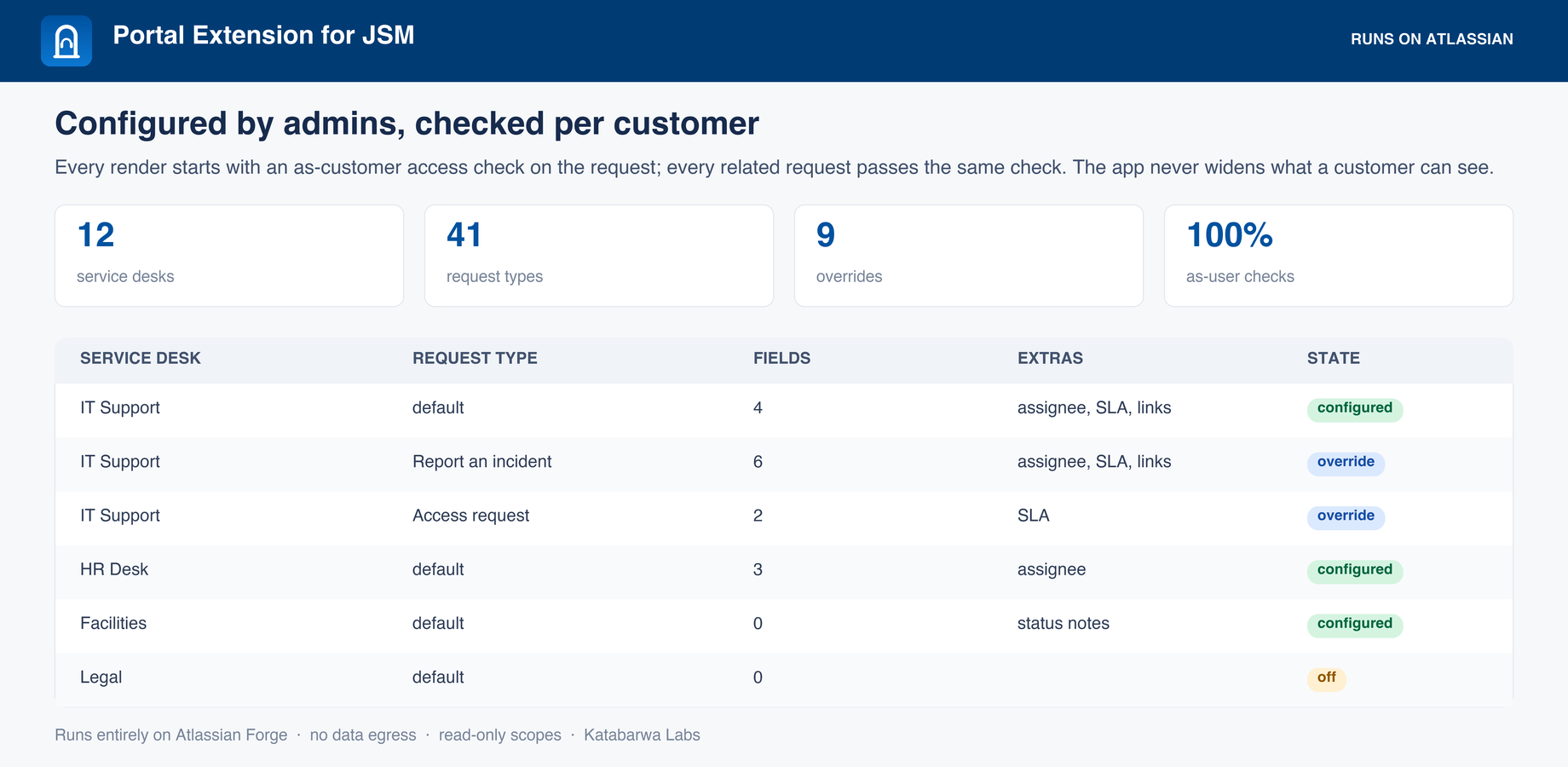1568x767 pixels.
Task: Click Runs entirely on Atlassian Forge text
Action: coord(171,735)
